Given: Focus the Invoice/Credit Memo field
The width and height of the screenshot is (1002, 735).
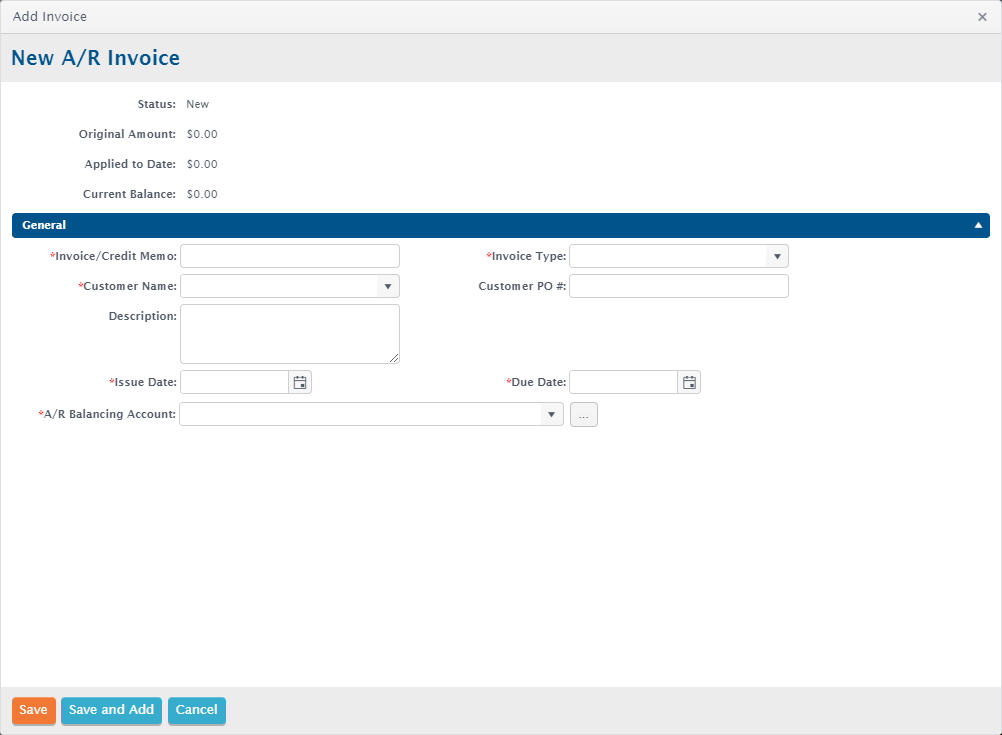Looking at the screenshot, I should [290, 256].
